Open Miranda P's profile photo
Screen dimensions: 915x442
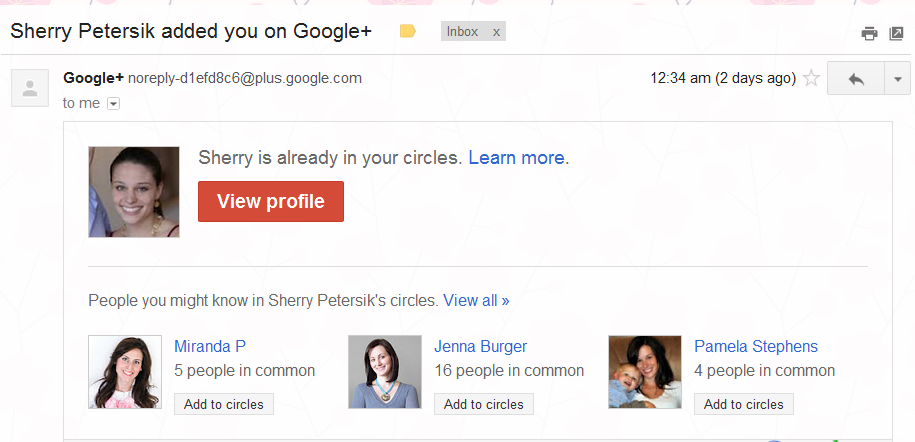click(x=125, y=372)
